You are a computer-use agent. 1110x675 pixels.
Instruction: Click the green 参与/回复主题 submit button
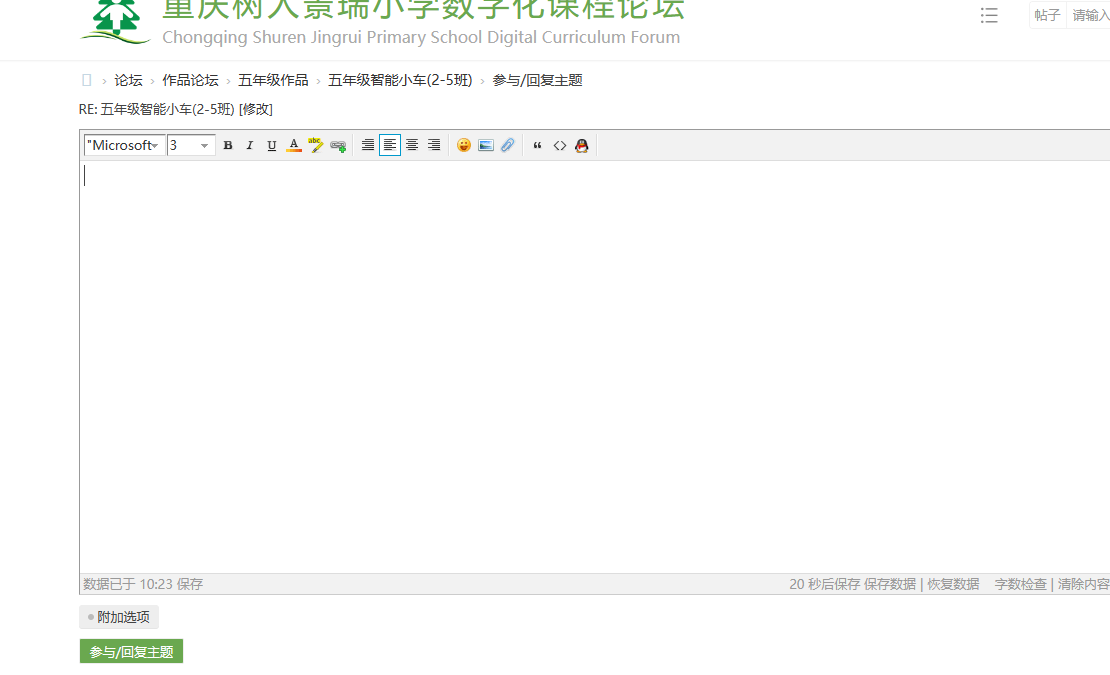(x=131, y=652)
